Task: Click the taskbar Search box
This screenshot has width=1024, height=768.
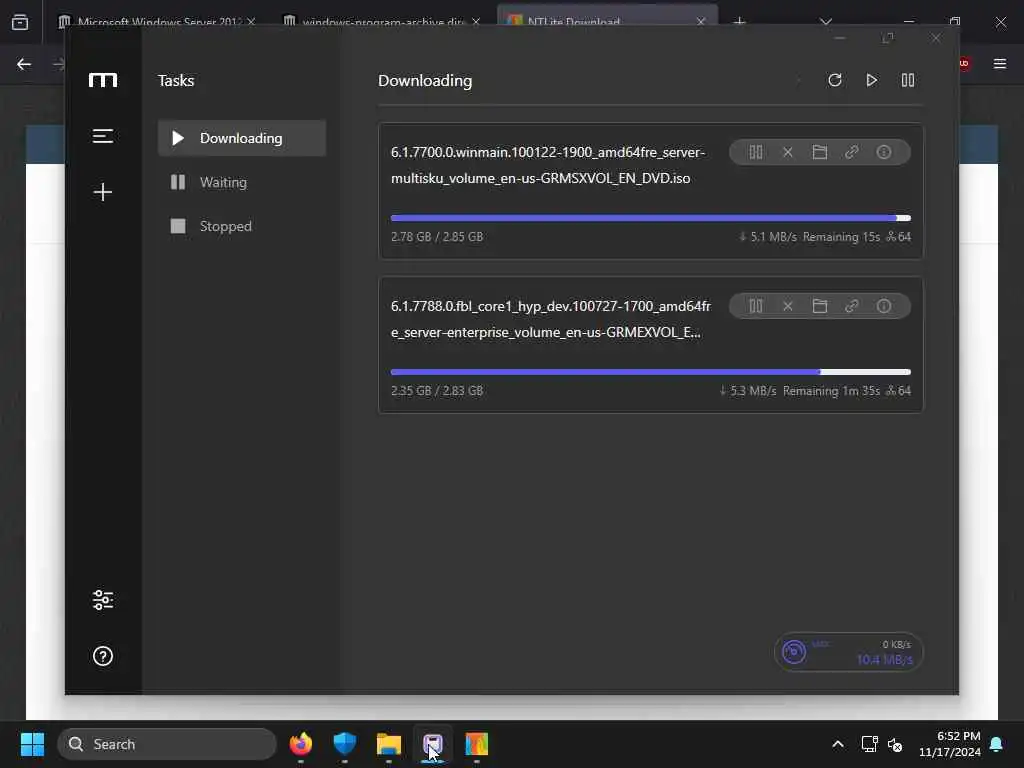Action: [x=167, y=744]
